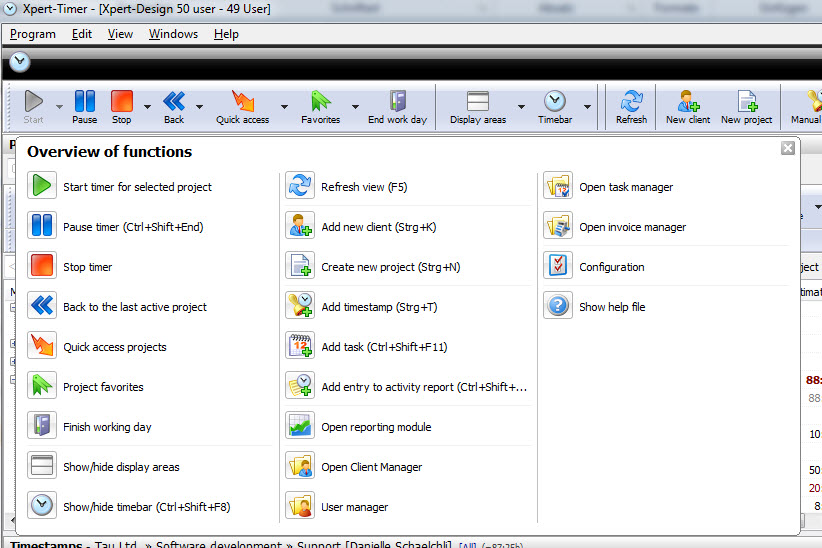
Task: Open the Program menu
Action: 33,34
